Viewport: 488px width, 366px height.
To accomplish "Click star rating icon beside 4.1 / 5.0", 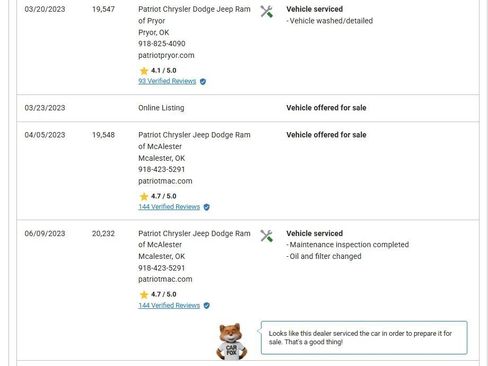I will 144,71.
